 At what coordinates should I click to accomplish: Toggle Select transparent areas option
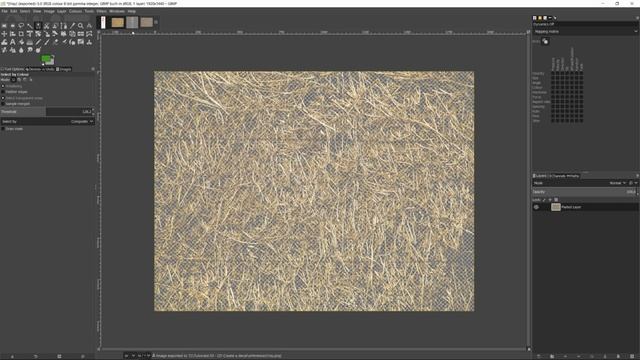[3, 98]
